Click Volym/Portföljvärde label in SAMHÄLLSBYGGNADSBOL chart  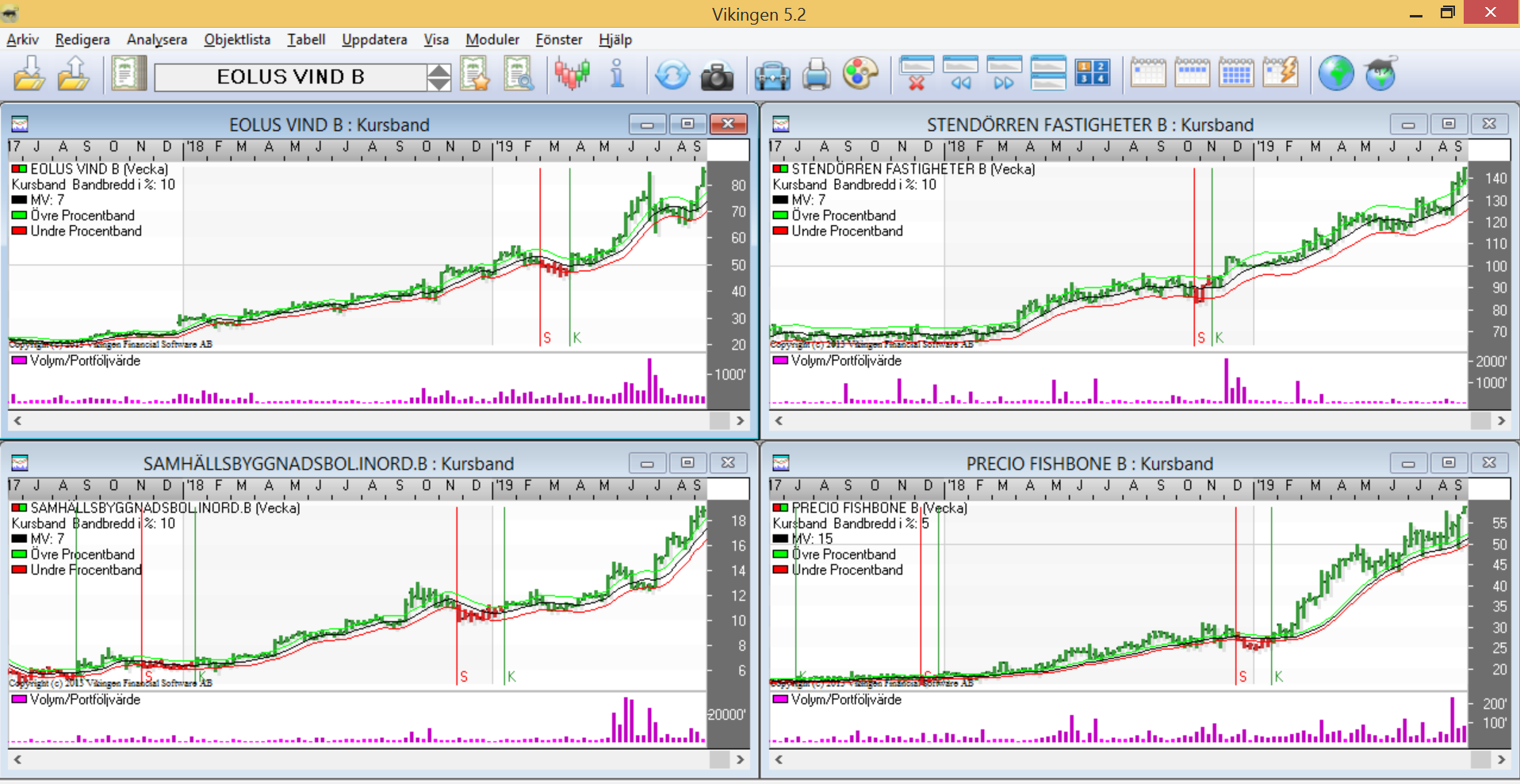coord(85,699)
